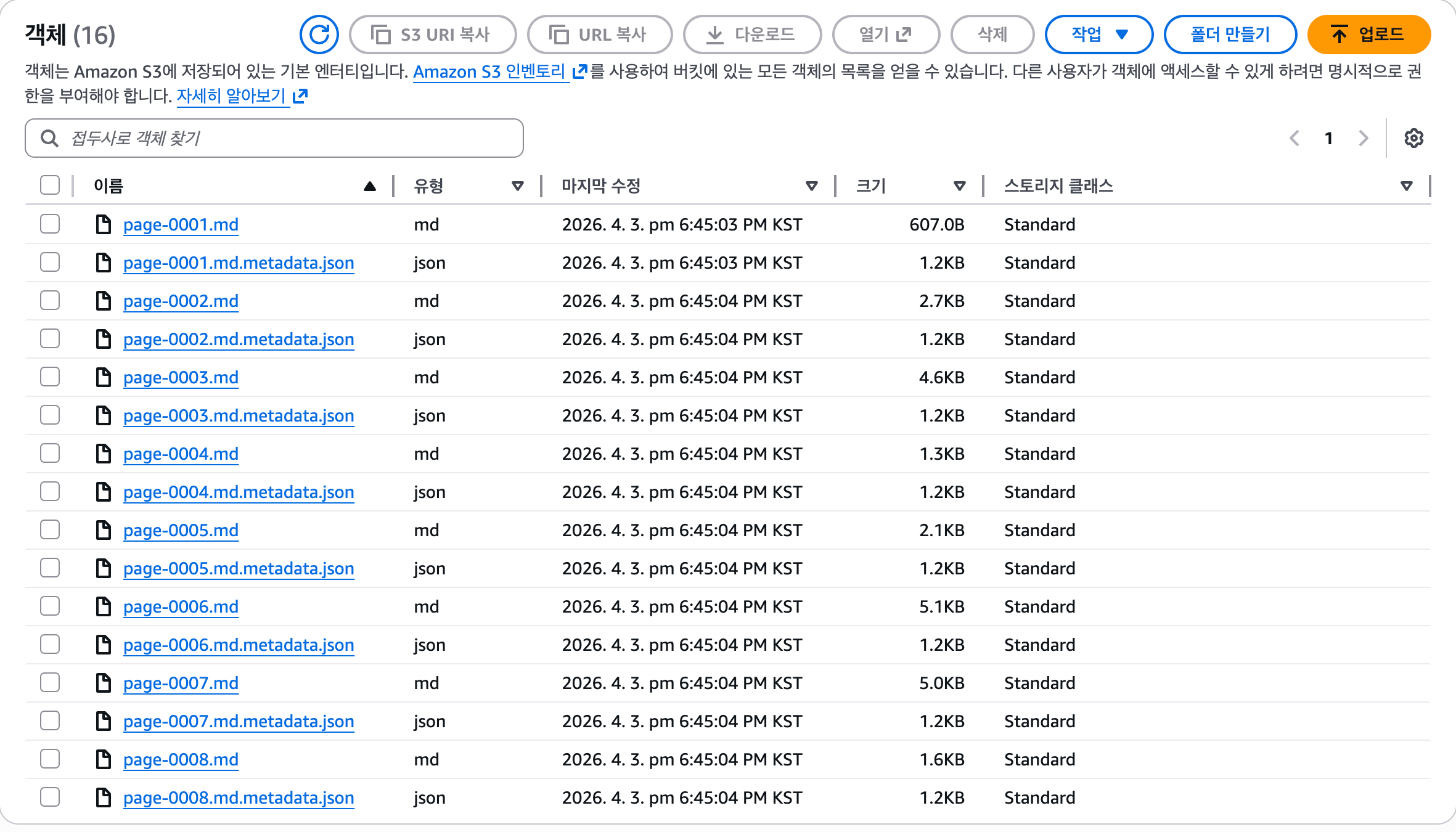This screenshot has width=1456, height=832.
Task: Sort by 마지막 수정 column header
Action: 601,186
